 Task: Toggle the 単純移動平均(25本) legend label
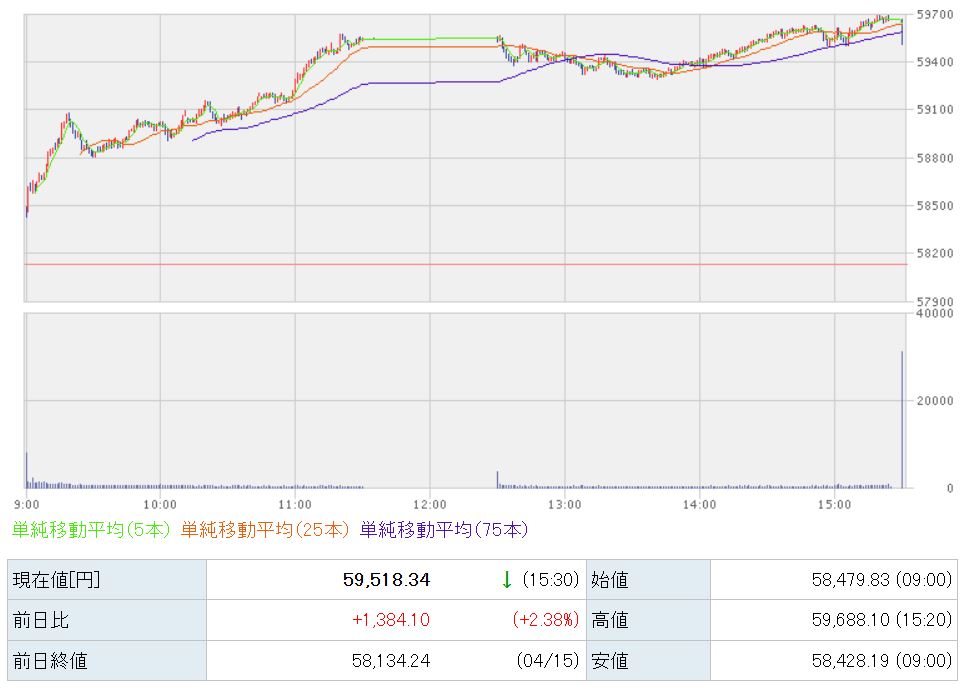pos(265,530)
